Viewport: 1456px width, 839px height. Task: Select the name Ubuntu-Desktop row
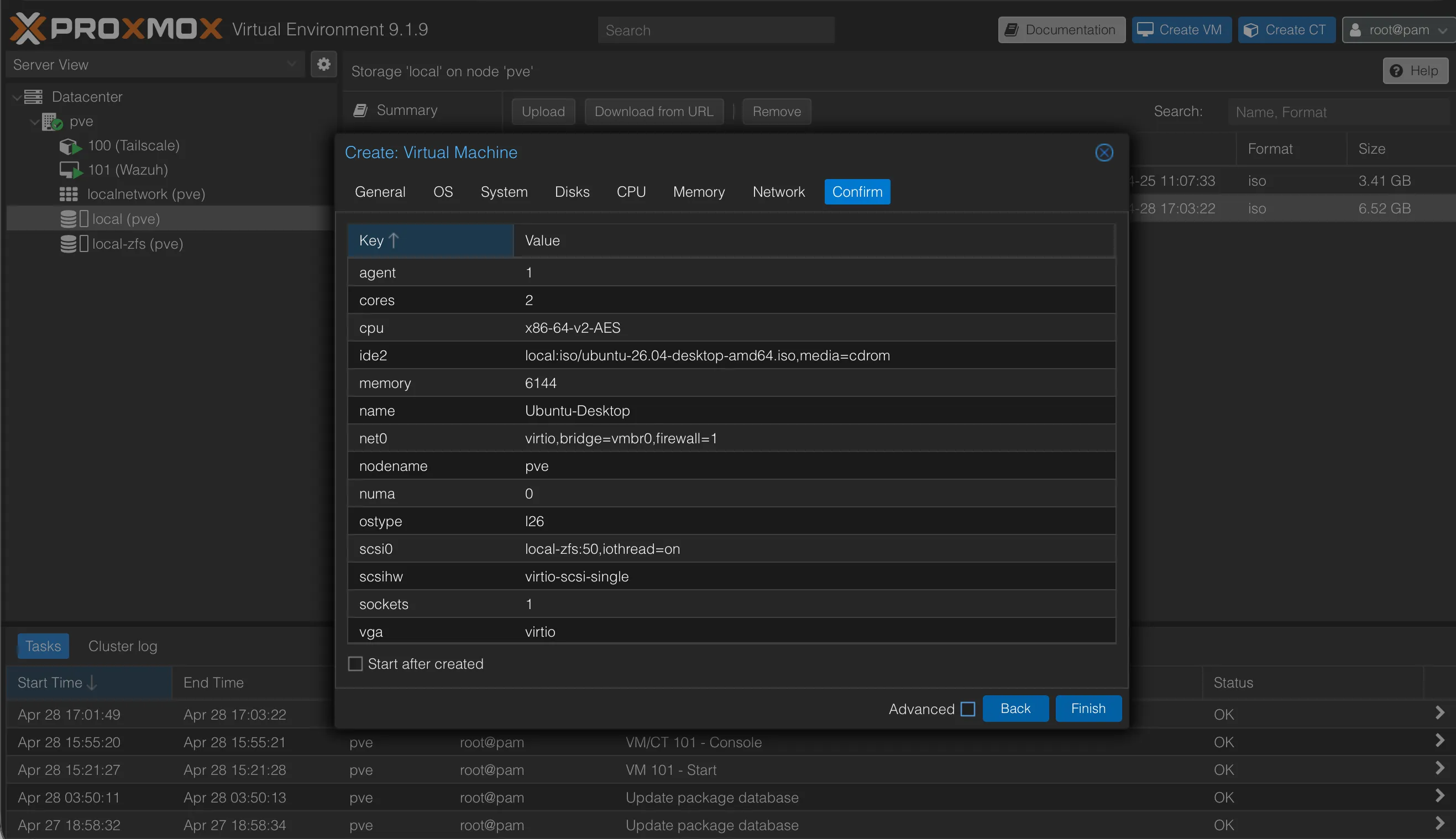point(731,411)
